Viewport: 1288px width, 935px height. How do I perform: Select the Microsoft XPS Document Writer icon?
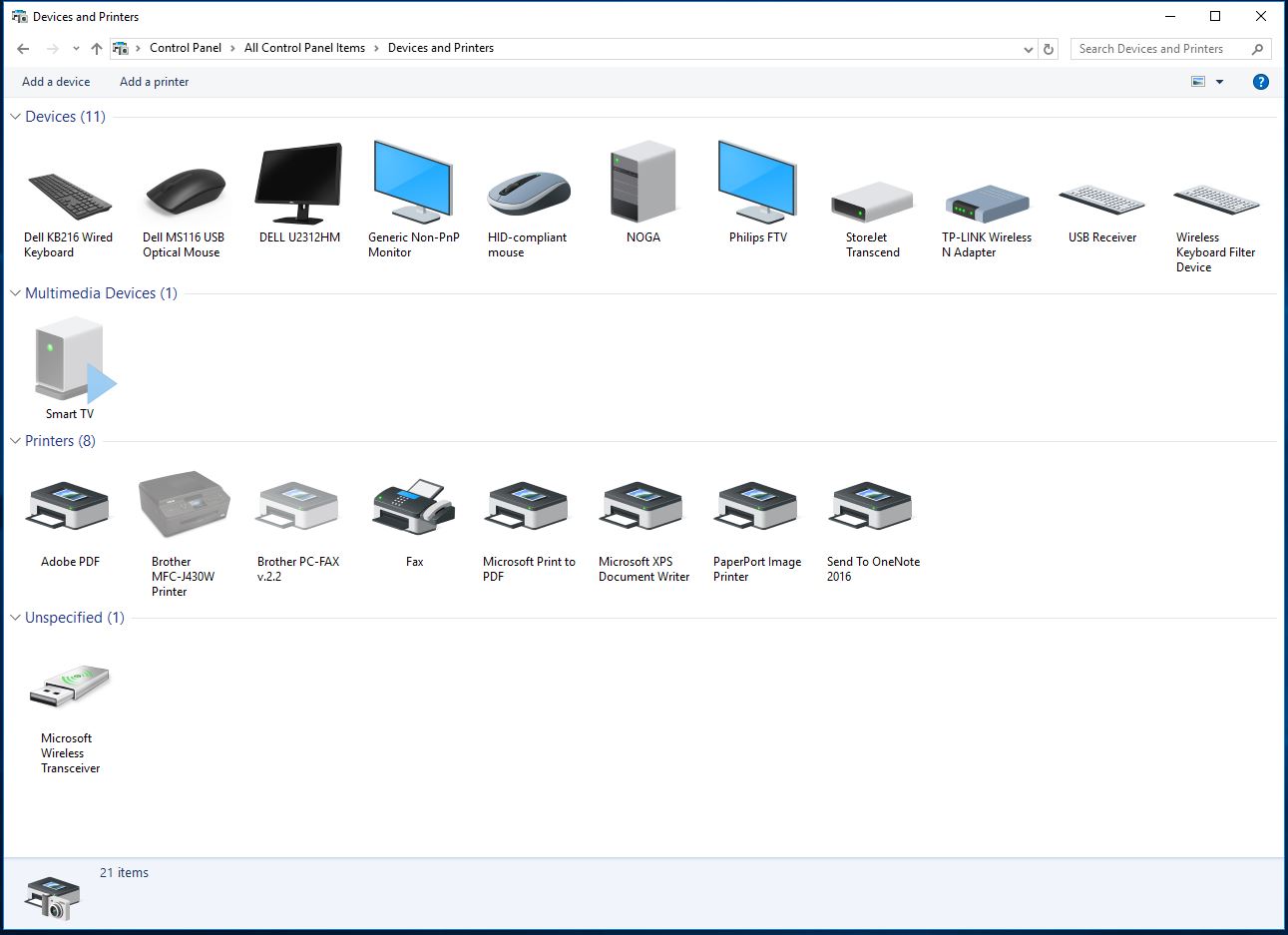[x=643, y=508]
